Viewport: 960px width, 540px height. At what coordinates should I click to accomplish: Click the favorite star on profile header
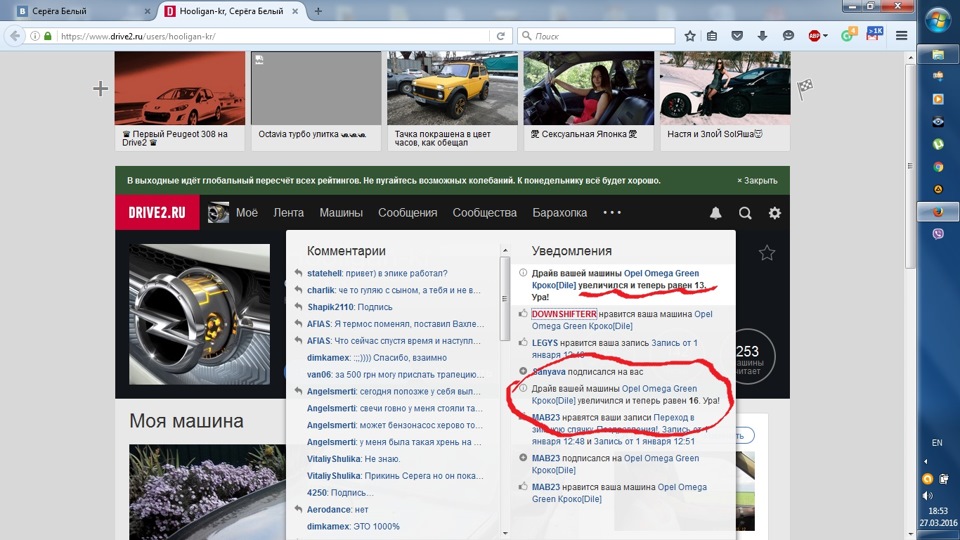click(767, 252)
